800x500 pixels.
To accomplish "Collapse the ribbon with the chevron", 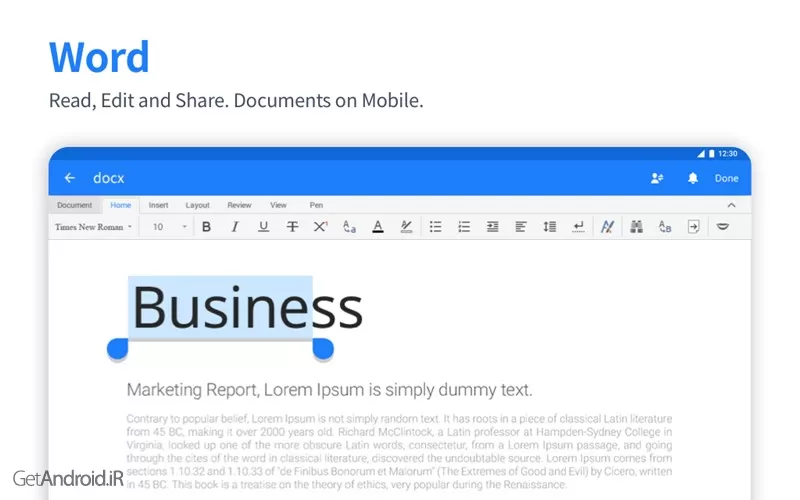I will (731, 205).
